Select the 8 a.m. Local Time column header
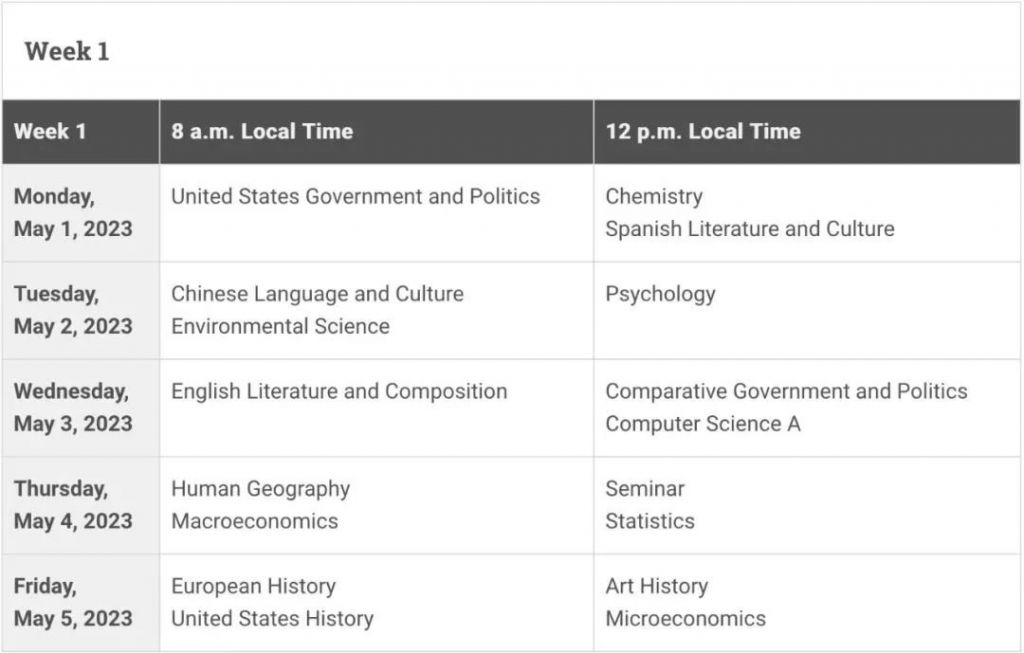The image size is (1024, 653). pos(262,131)
